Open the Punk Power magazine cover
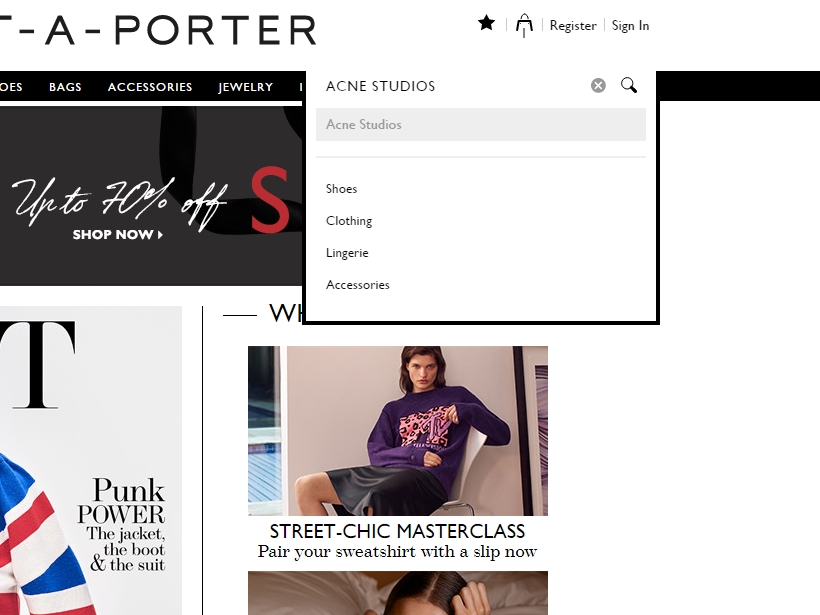Viewport: 820px width, 615px height. 91,461
